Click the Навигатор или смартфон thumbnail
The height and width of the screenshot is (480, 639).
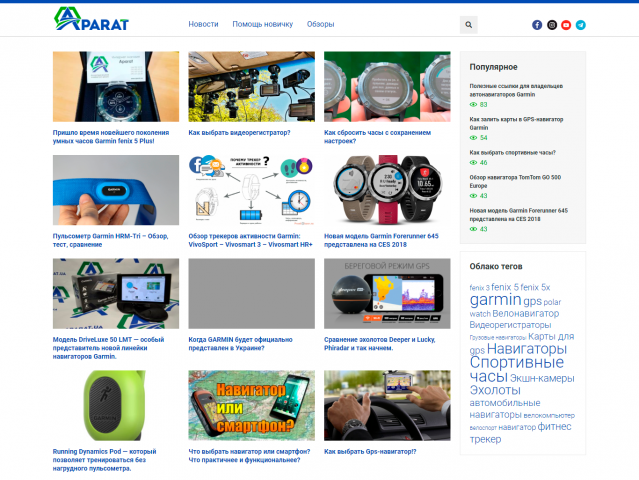[x=251, y=405]
